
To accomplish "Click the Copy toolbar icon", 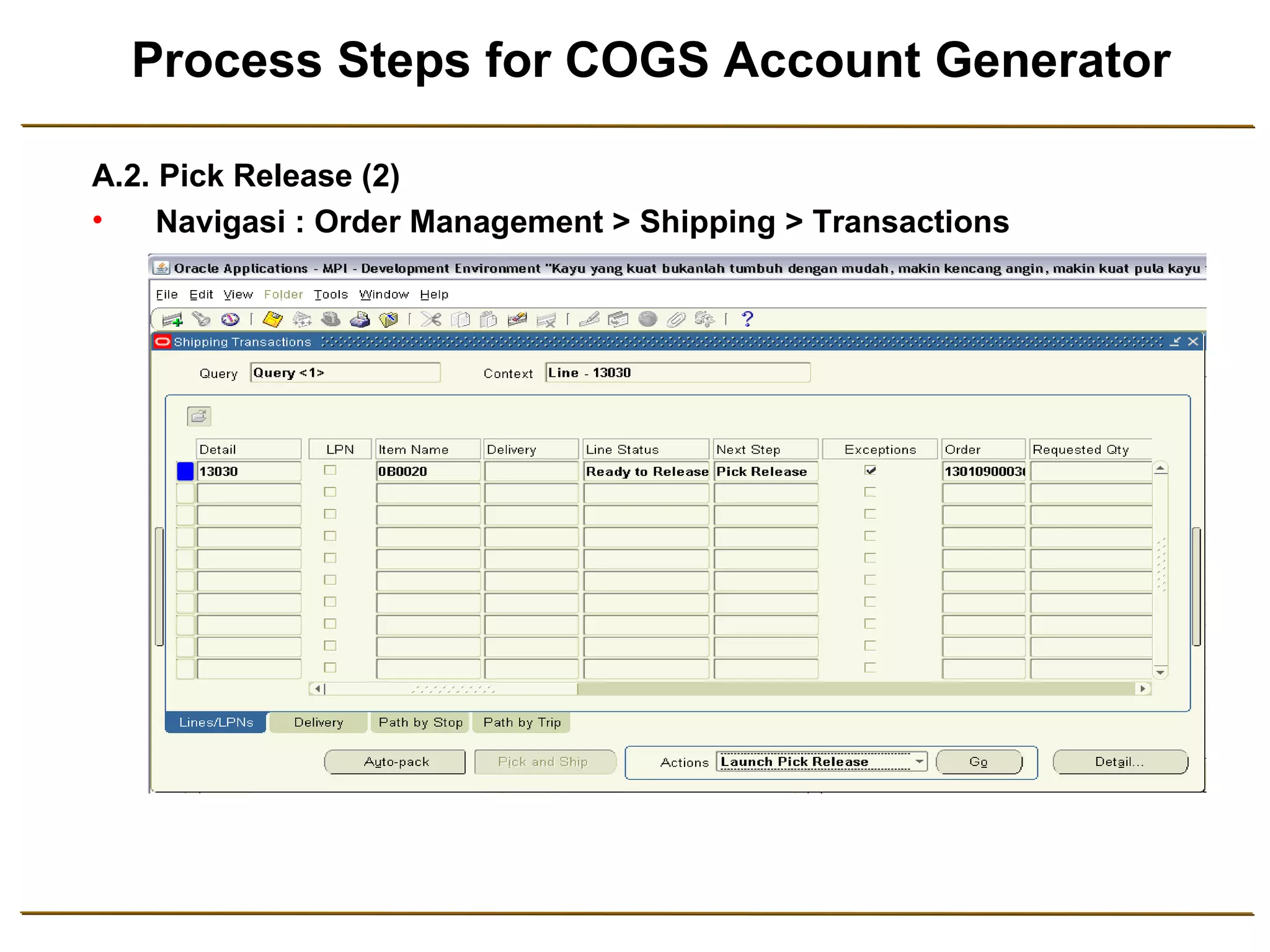I will point(460,319).
